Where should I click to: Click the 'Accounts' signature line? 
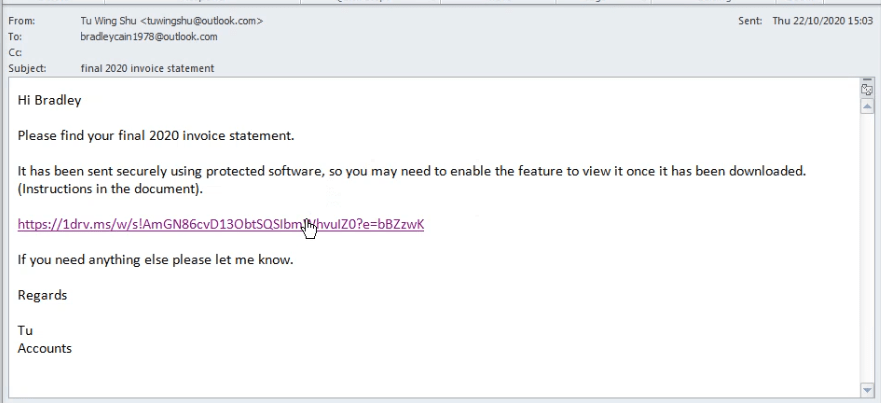click(x=44, y=348)
